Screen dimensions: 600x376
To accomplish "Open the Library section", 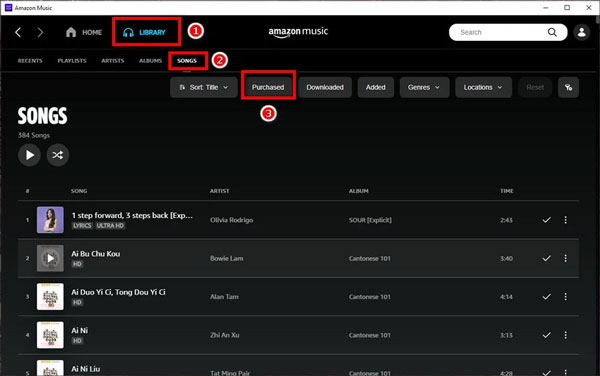I will point(144,32).
